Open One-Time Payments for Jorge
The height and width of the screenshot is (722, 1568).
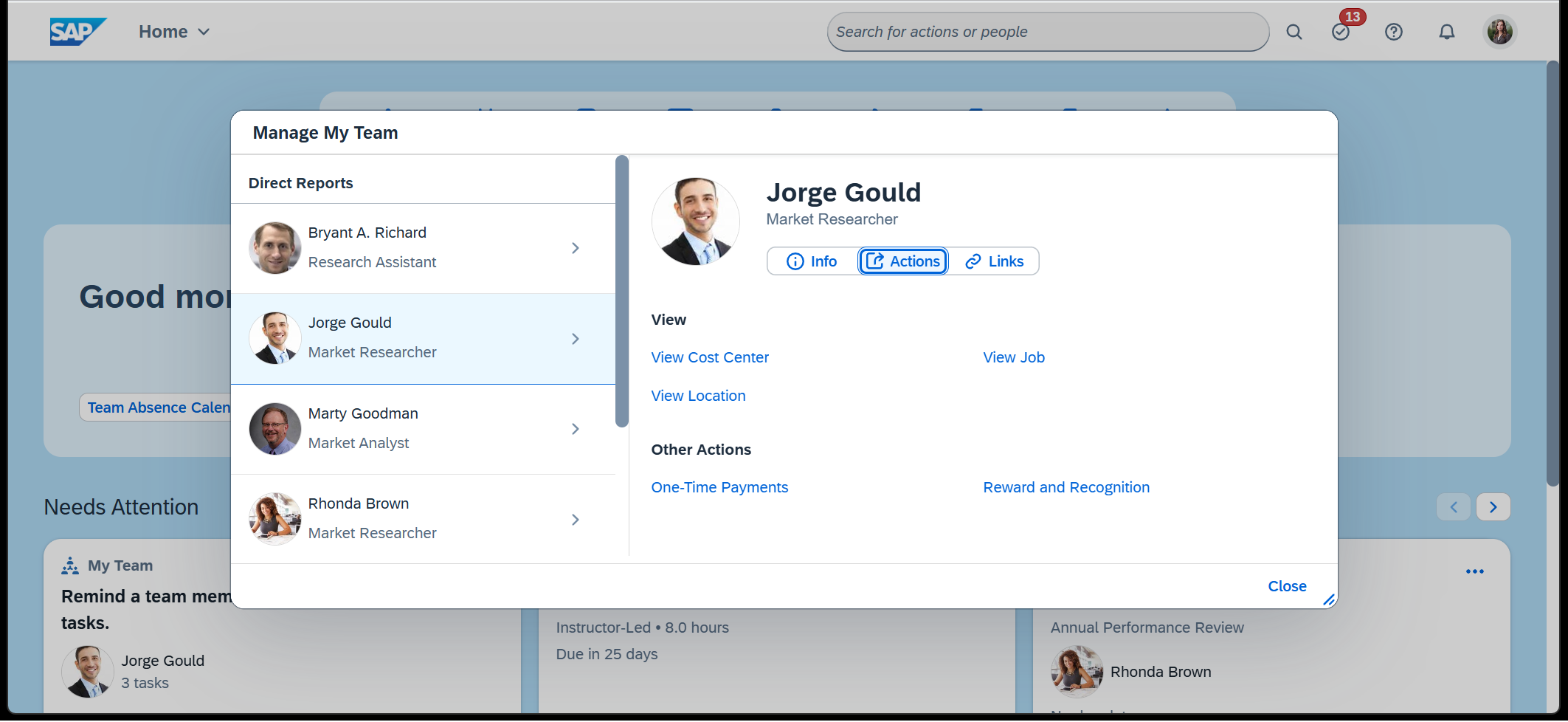click(719, 487)
